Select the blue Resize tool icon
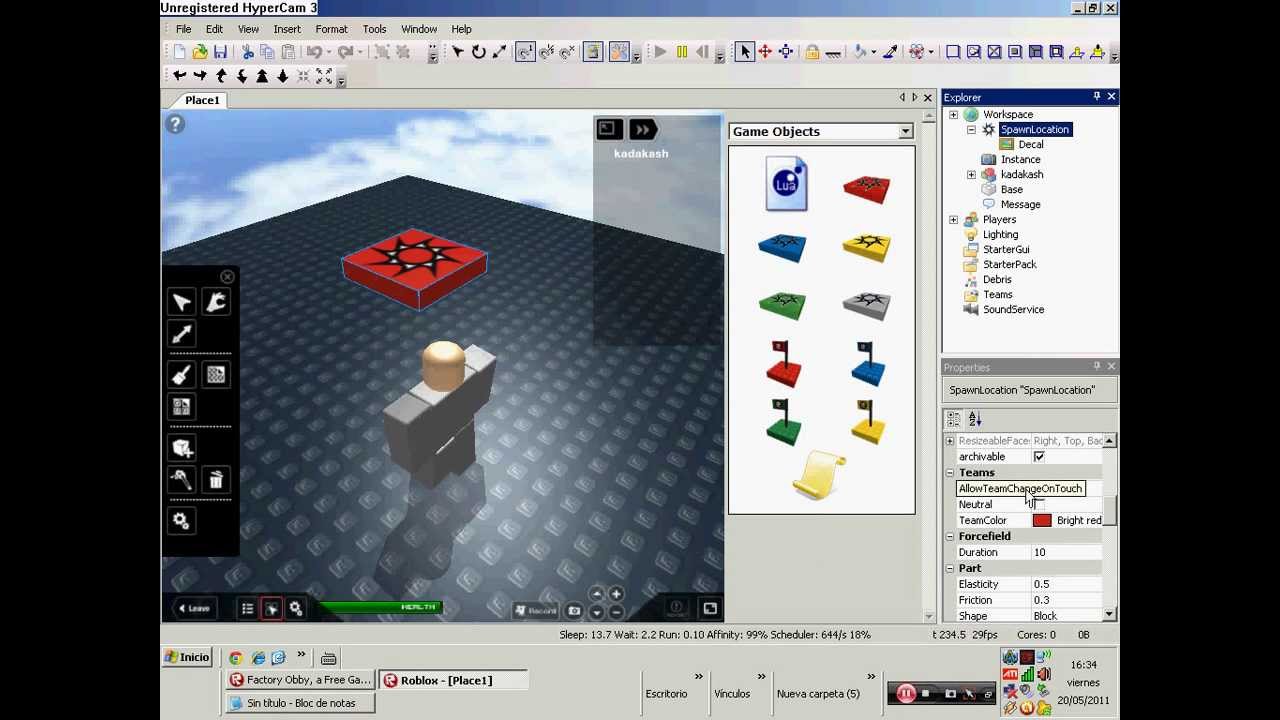 [786, 52]
